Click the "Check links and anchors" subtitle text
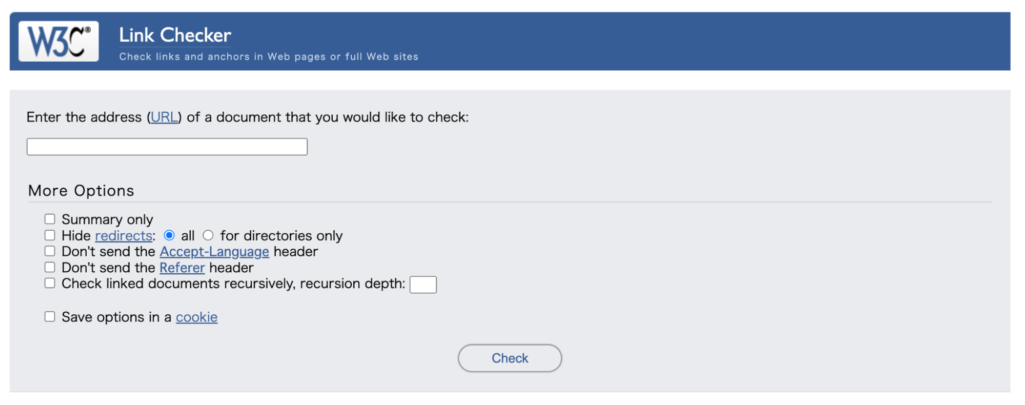1025x405 pixels. point(268,57)
